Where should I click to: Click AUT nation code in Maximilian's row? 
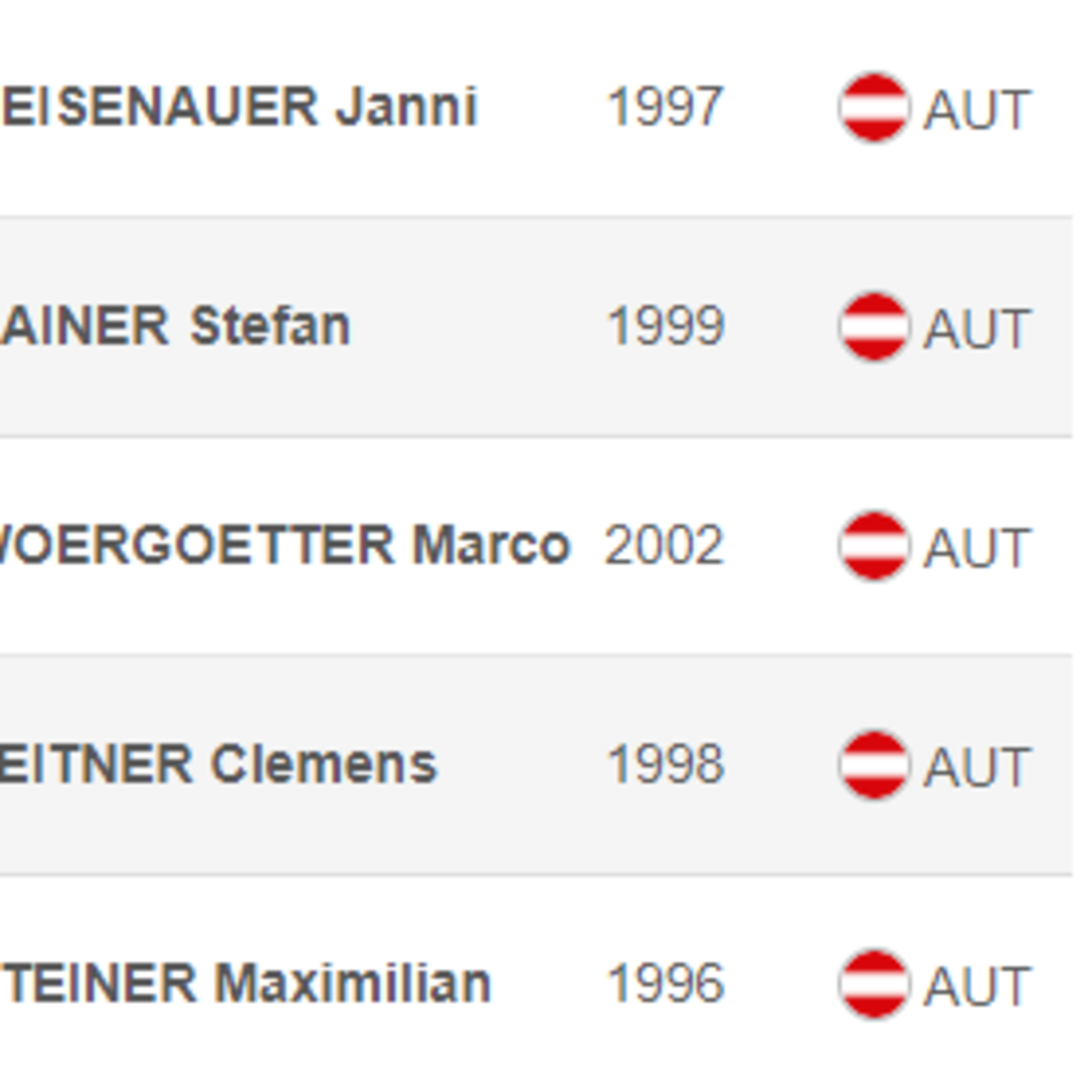pyautogui.click(x=977, y=986)
